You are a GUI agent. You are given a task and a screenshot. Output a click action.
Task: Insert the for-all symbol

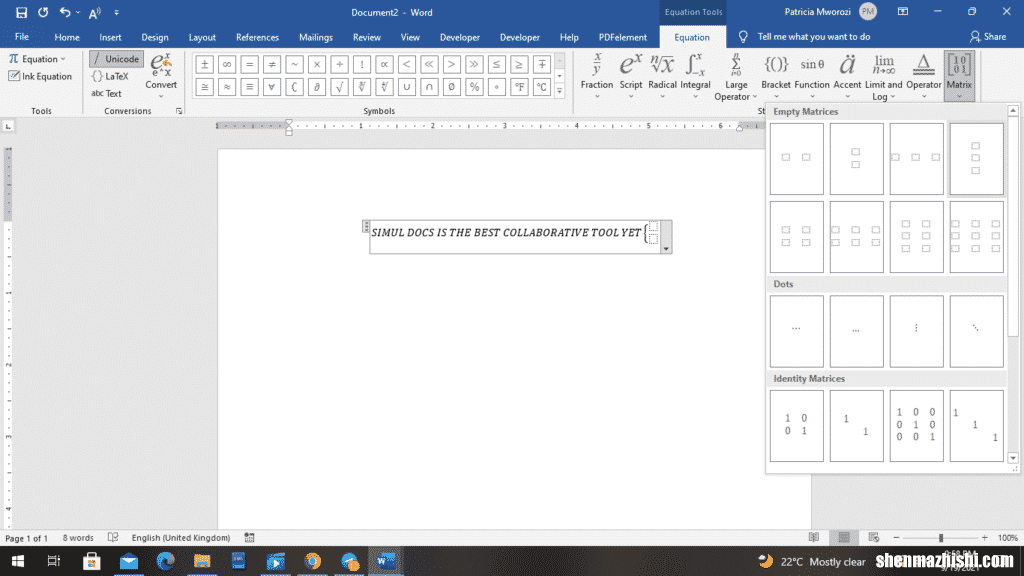pos(272,87)
